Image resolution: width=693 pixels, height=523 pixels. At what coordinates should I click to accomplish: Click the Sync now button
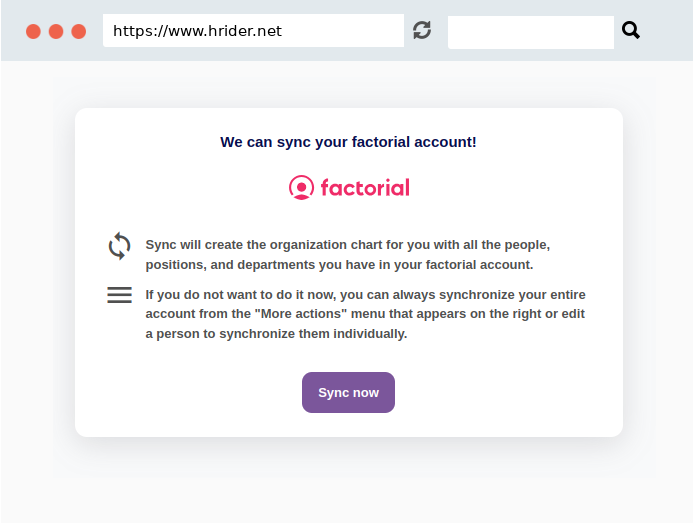coord(348,392)
